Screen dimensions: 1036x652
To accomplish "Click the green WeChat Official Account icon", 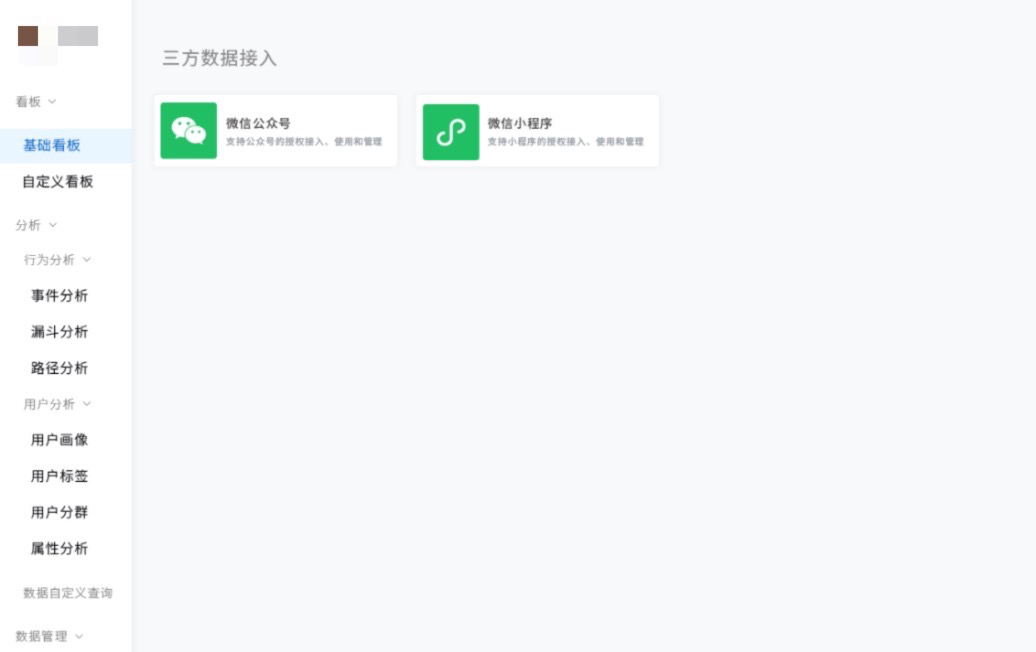I will [x=188, y=130].
